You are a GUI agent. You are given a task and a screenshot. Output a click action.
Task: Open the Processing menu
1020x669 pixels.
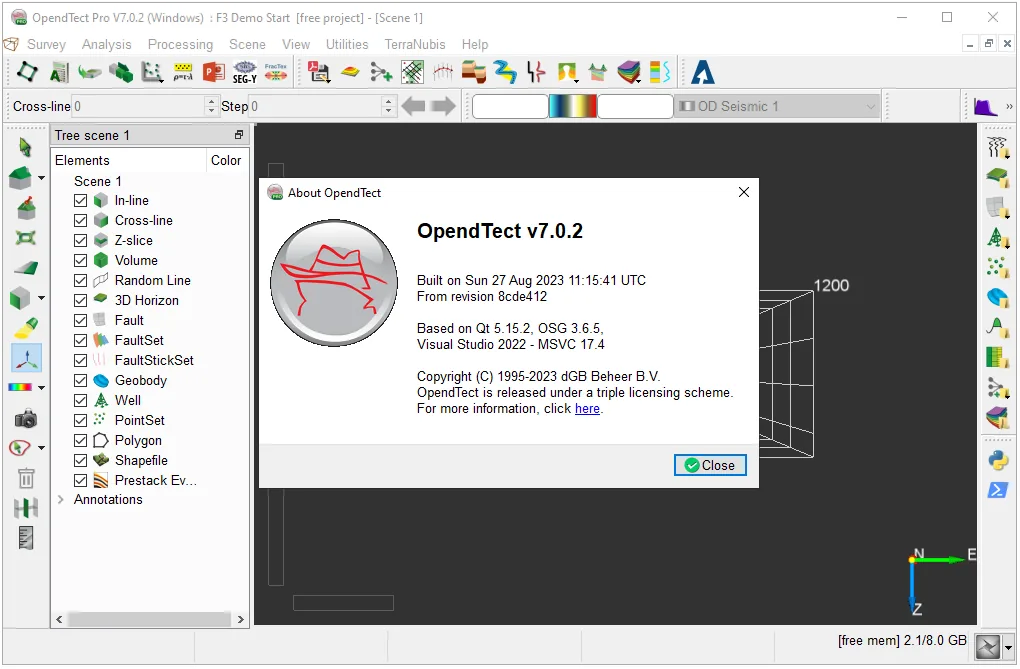point(180,44)
